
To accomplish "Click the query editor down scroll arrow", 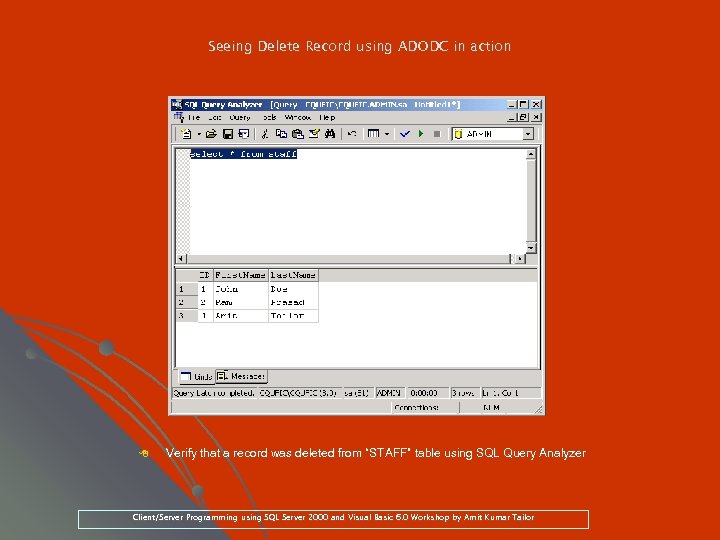I will 530,248.
